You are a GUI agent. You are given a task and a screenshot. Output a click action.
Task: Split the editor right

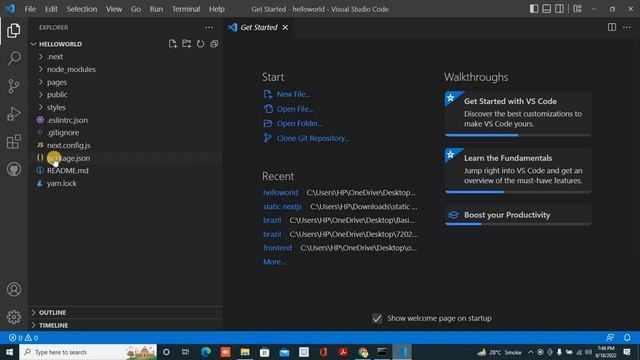tap(612, 27)
